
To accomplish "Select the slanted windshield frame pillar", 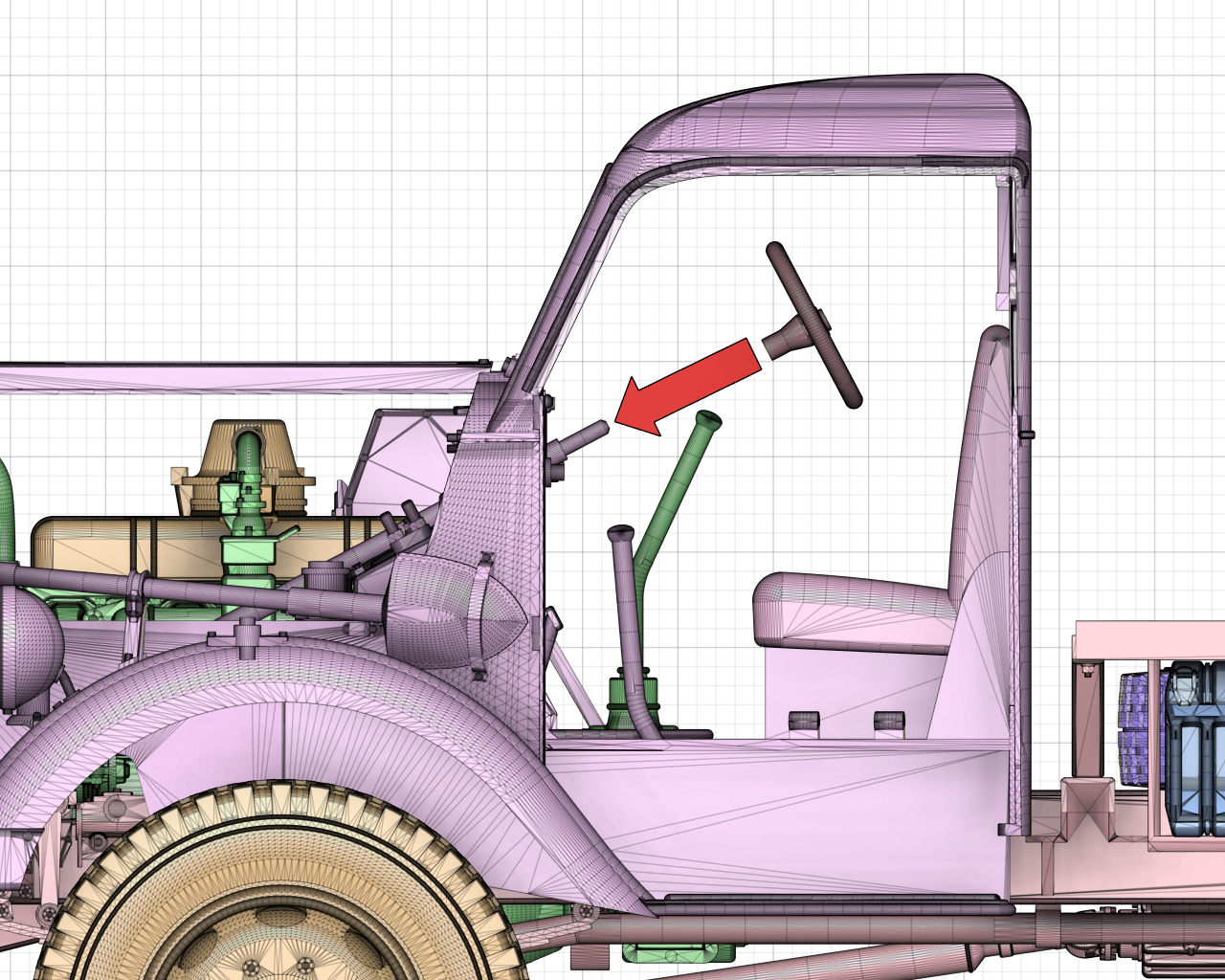I will point(565,278).
